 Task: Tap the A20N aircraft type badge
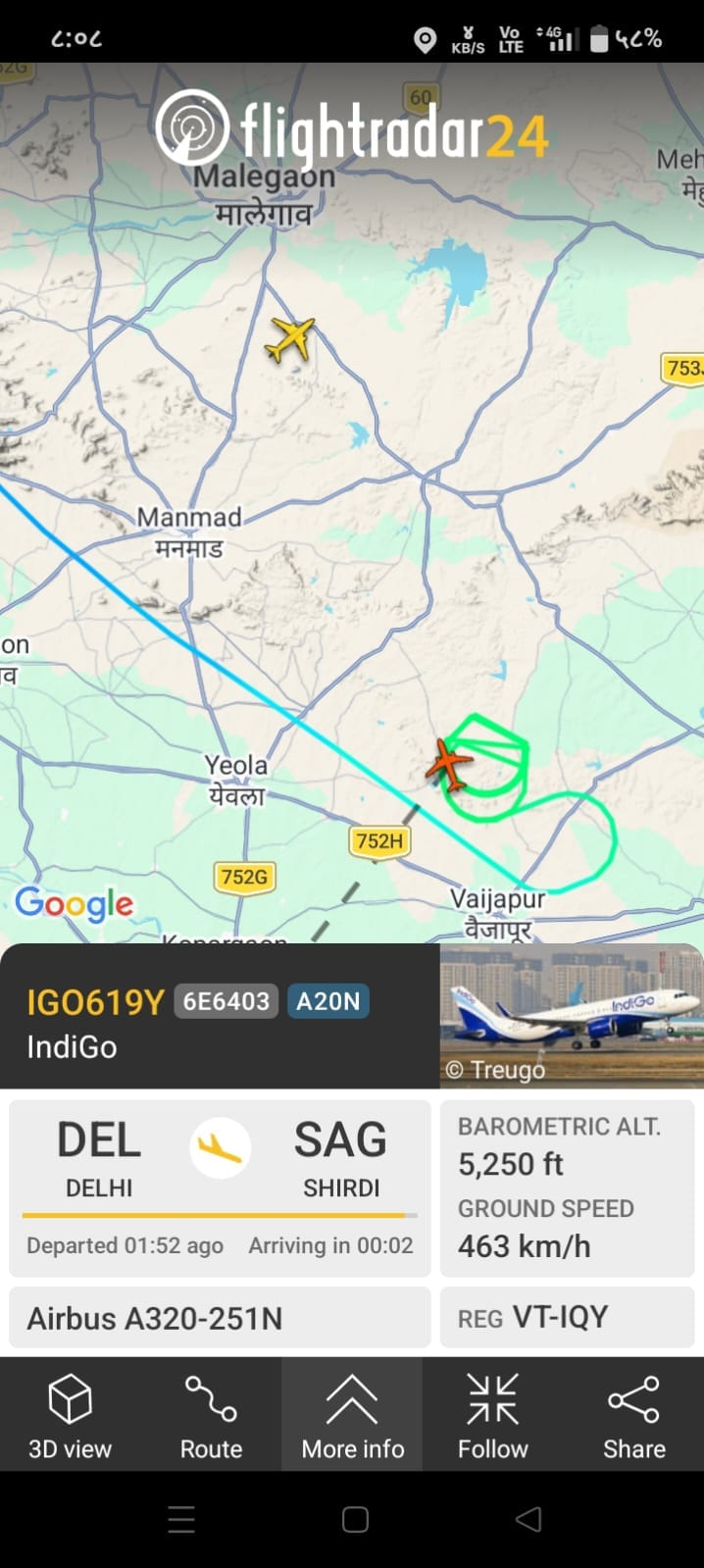click(x=328, y=1001)
